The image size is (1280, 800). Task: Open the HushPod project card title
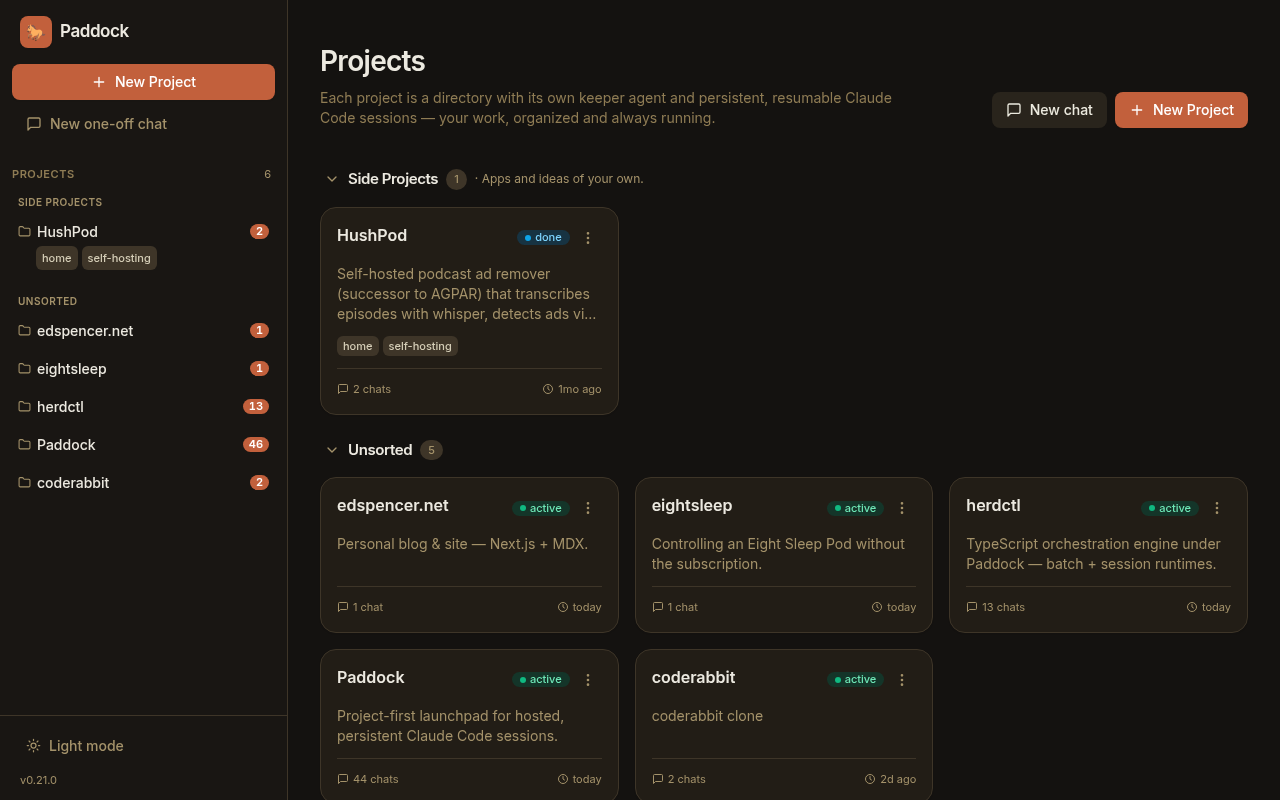[x=372, y=236]
